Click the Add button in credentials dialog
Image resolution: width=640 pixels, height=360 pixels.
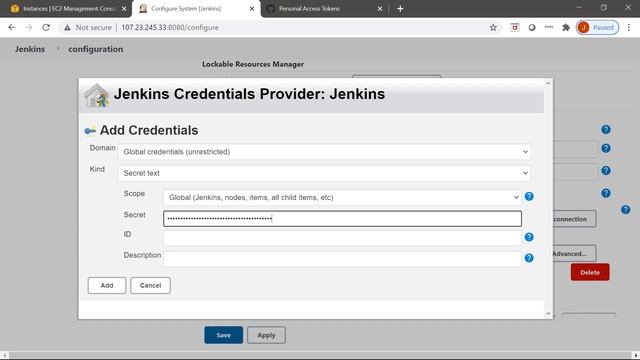coord(107,285)
